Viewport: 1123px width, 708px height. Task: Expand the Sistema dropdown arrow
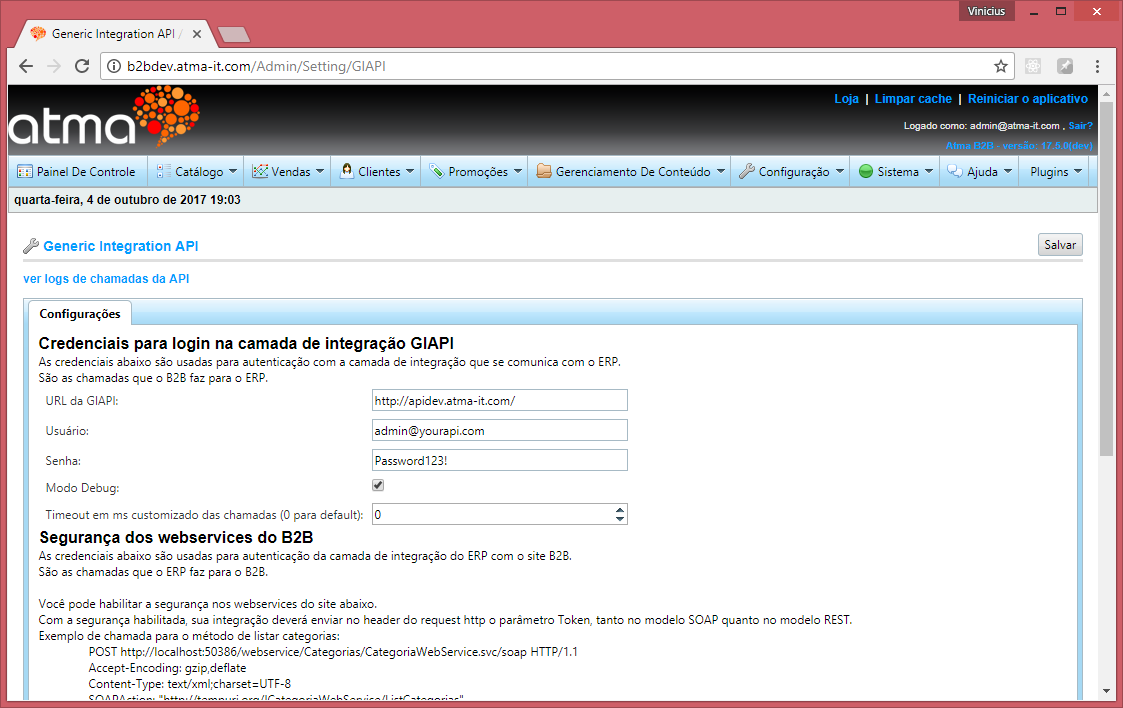tap(929, 172)
